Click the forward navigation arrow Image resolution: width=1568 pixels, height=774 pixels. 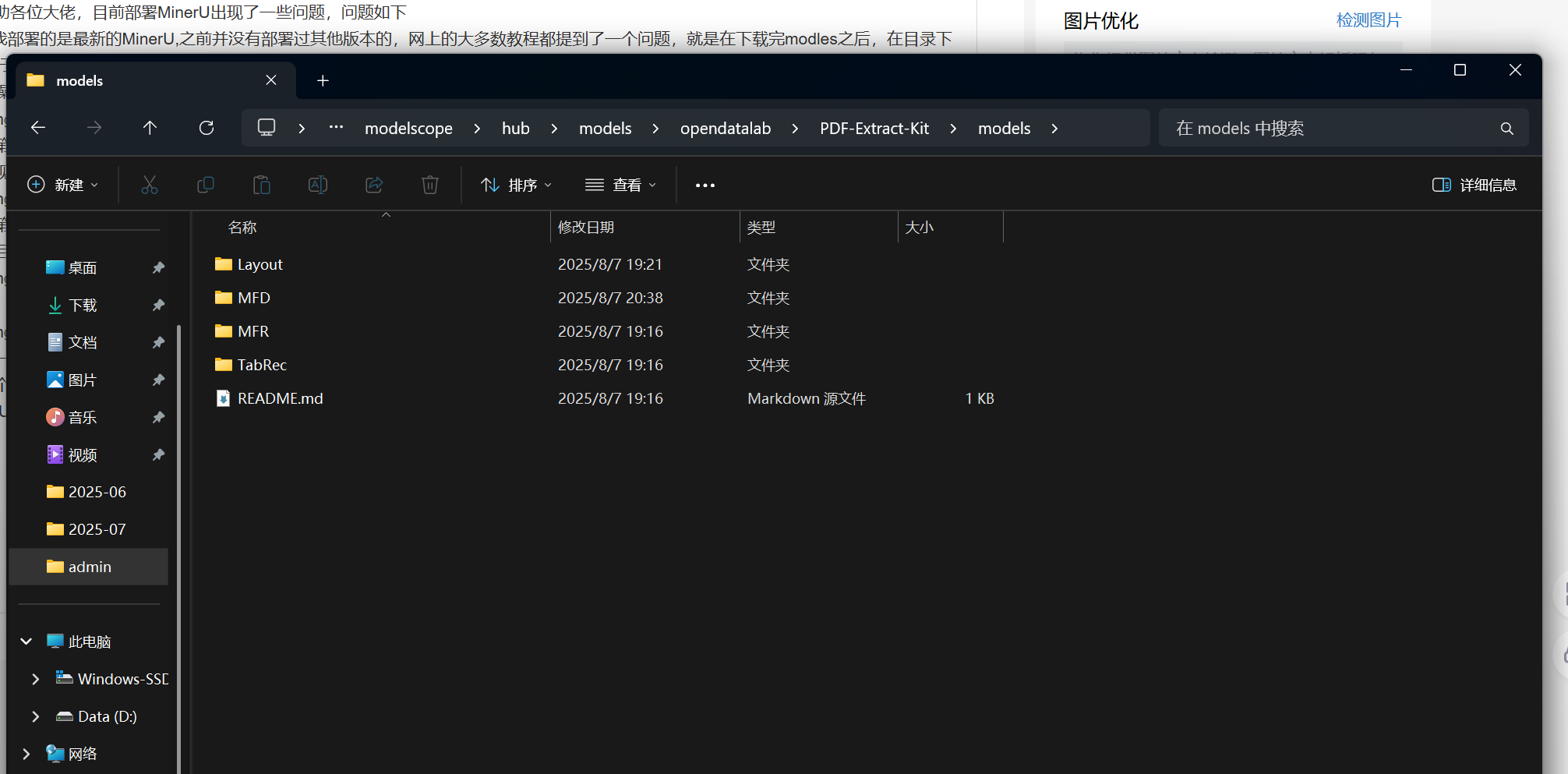pyautogui.click(x=94, y=128)
